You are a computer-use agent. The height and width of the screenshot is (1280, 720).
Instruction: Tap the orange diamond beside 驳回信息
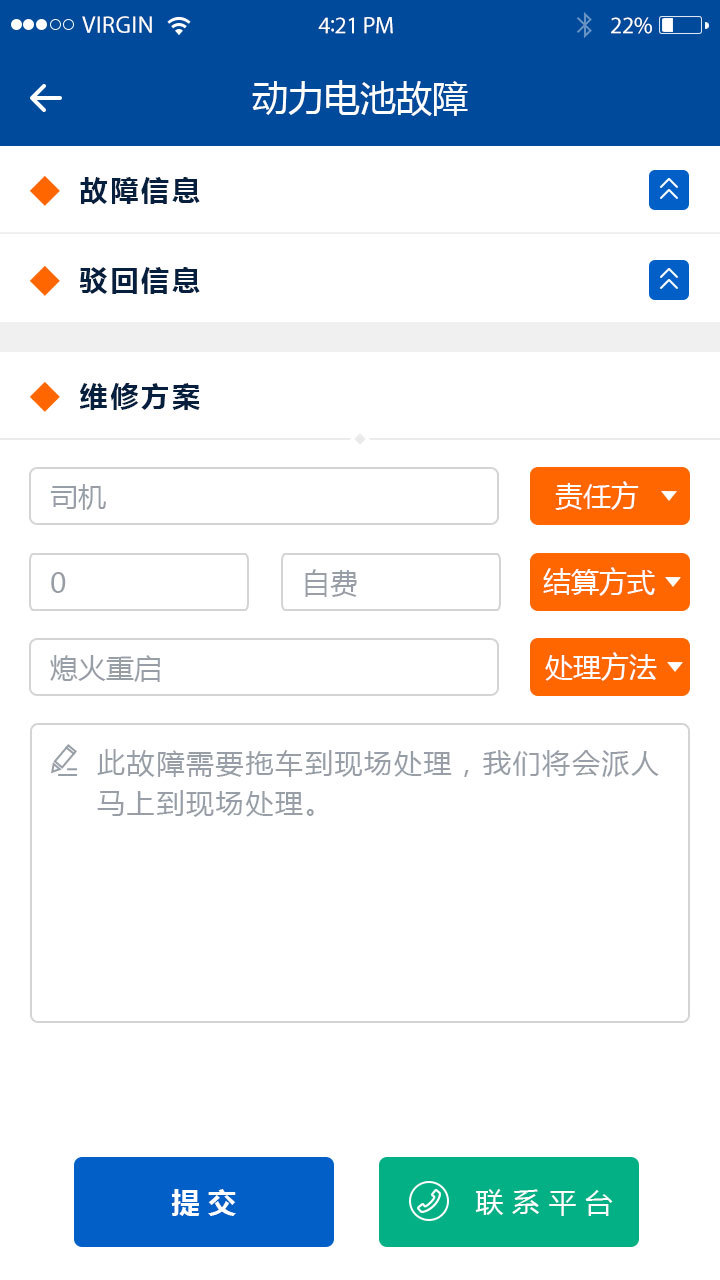click(45, 281)
